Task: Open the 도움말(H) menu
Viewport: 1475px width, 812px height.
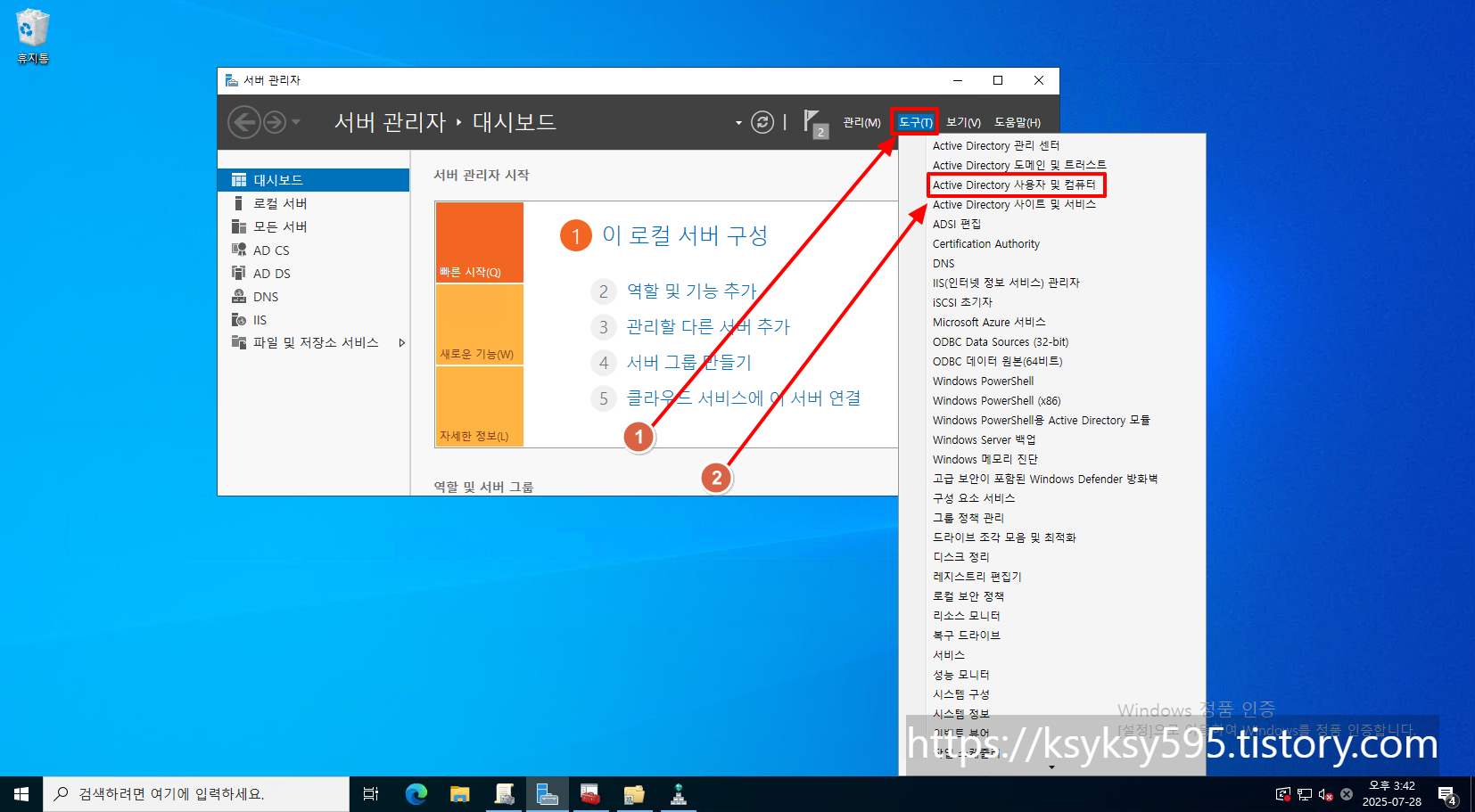Action: [x=1018, y=123]
